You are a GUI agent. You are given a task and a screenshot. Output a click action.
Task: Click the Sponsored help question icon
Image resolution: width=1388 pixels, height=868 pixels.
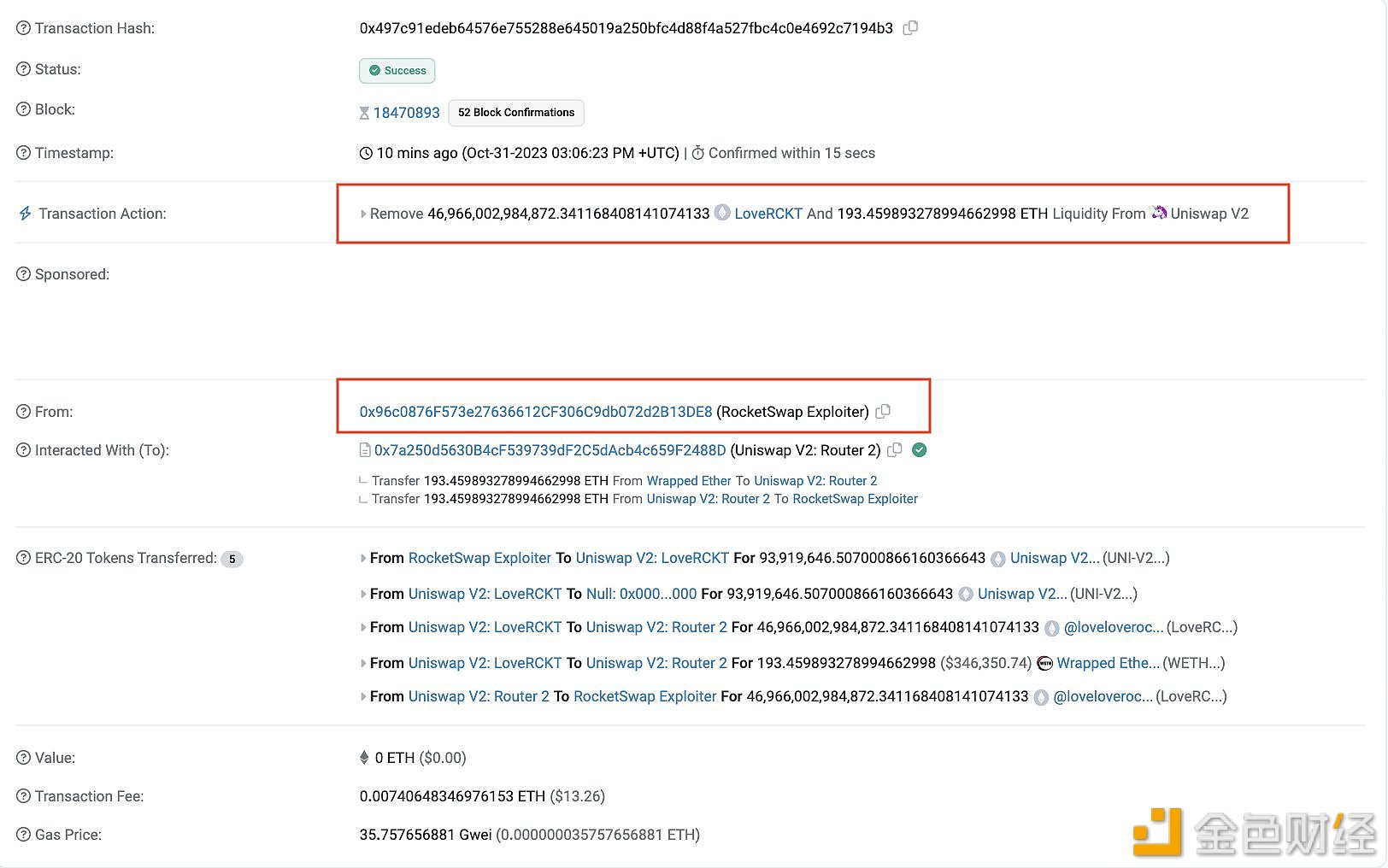(23, 274)
